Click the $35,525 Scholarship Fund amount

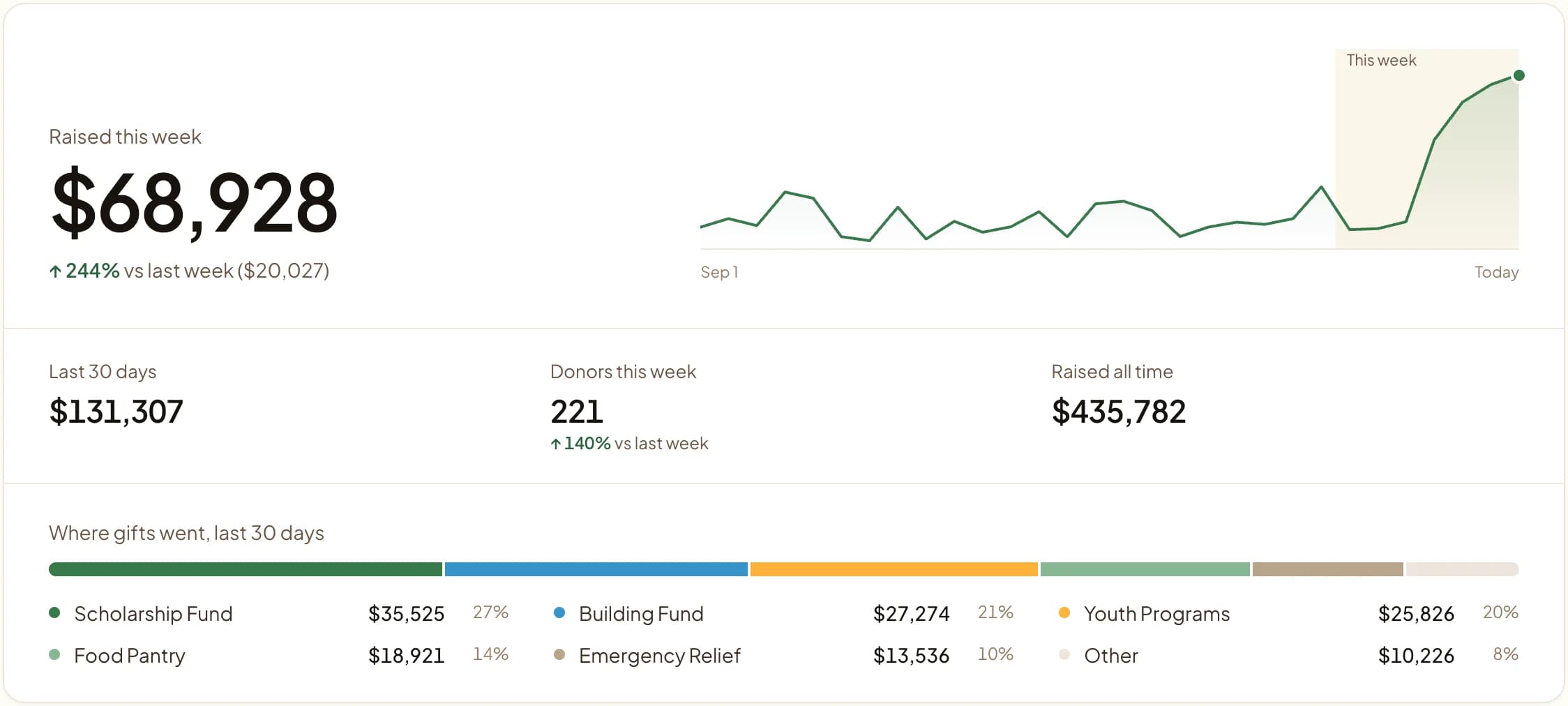pos(407,614)
